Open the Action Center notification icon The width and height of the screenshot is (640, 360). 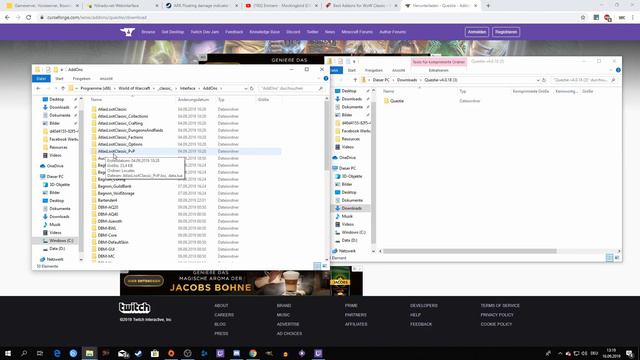(629, 353)
